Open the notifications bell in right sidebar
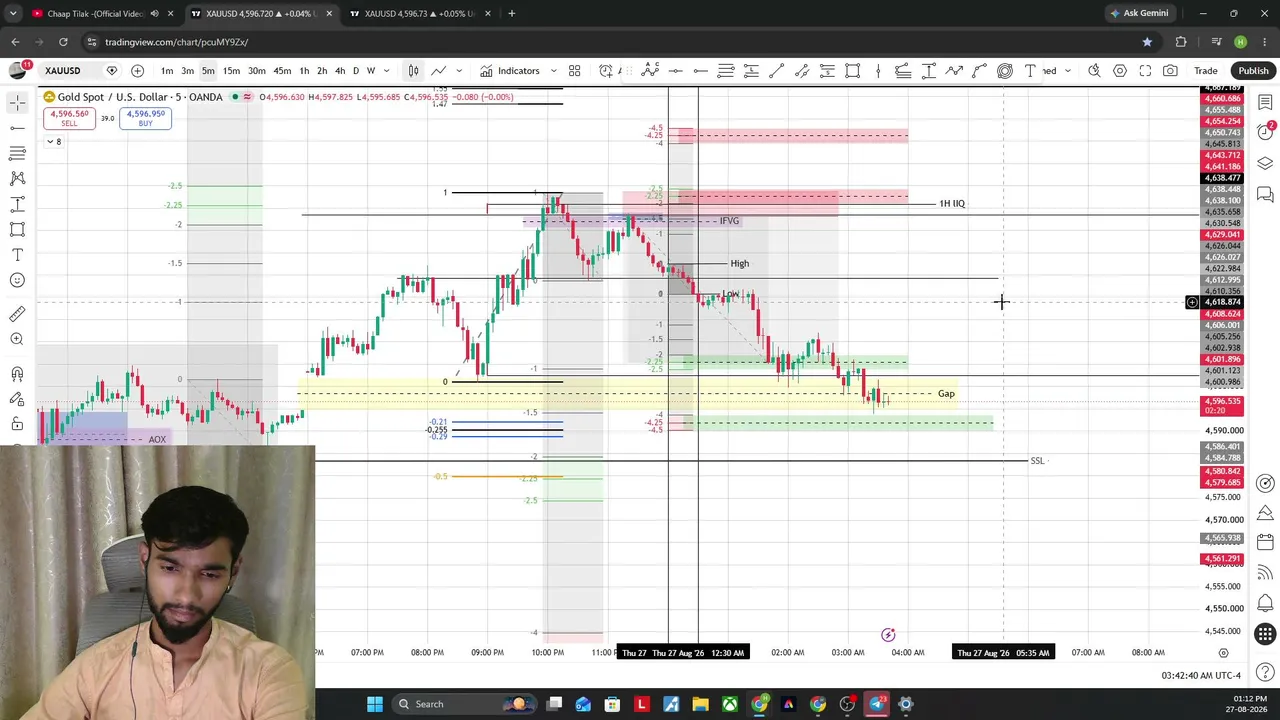The height and width of the screenshot is (720, 1280). coord(1265,603)
